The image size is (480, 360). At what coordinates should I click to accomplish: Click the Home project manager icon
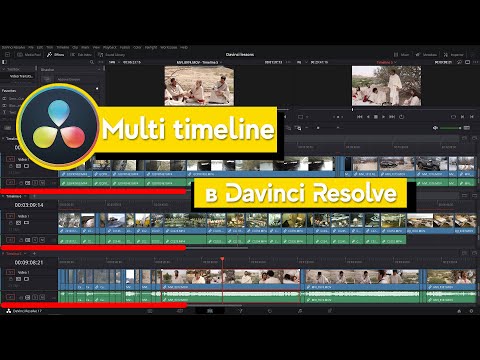(459, 311)
